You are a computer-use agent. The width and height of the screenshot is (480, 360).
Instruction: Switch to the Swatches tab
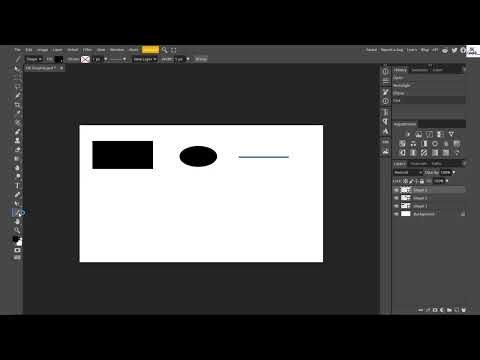tap(419, 70)
